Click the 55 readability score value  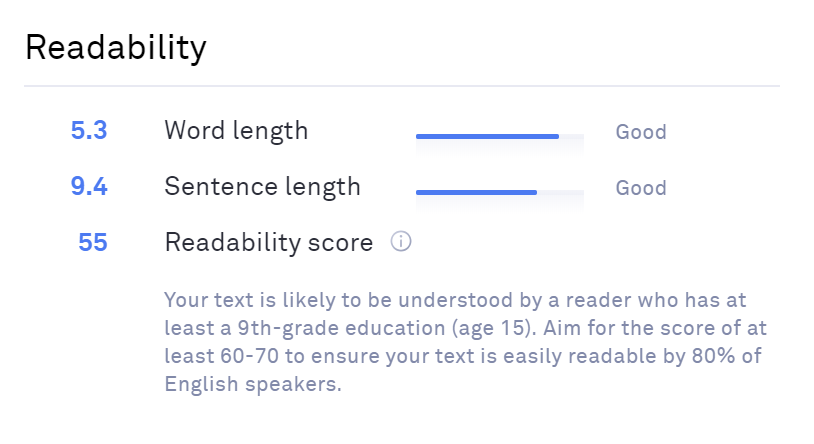point(92,243)
